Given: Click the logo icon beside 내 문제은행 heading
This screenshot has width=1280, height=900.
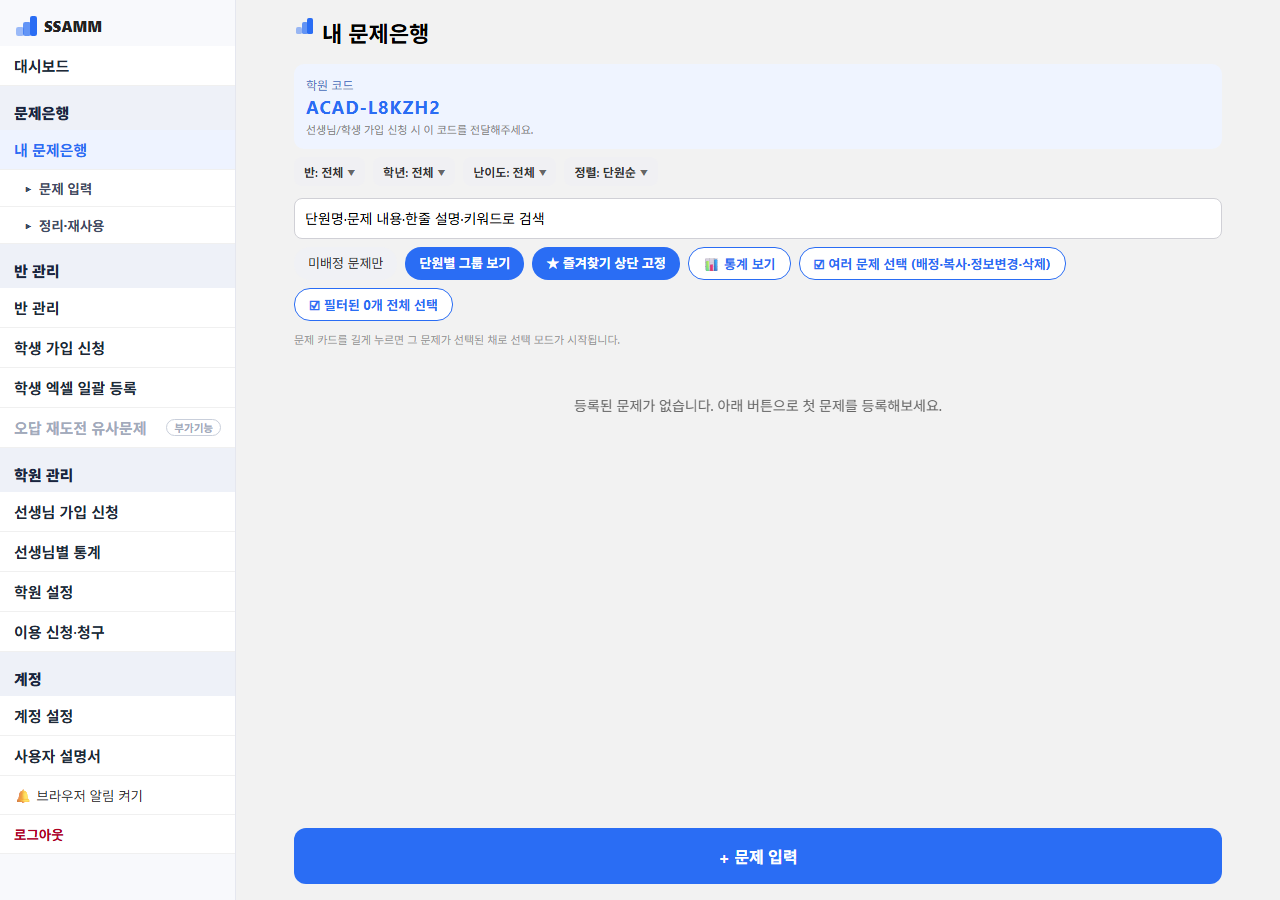Looking at the screenshot, I should pyautogui.click(x=304, y=27).
